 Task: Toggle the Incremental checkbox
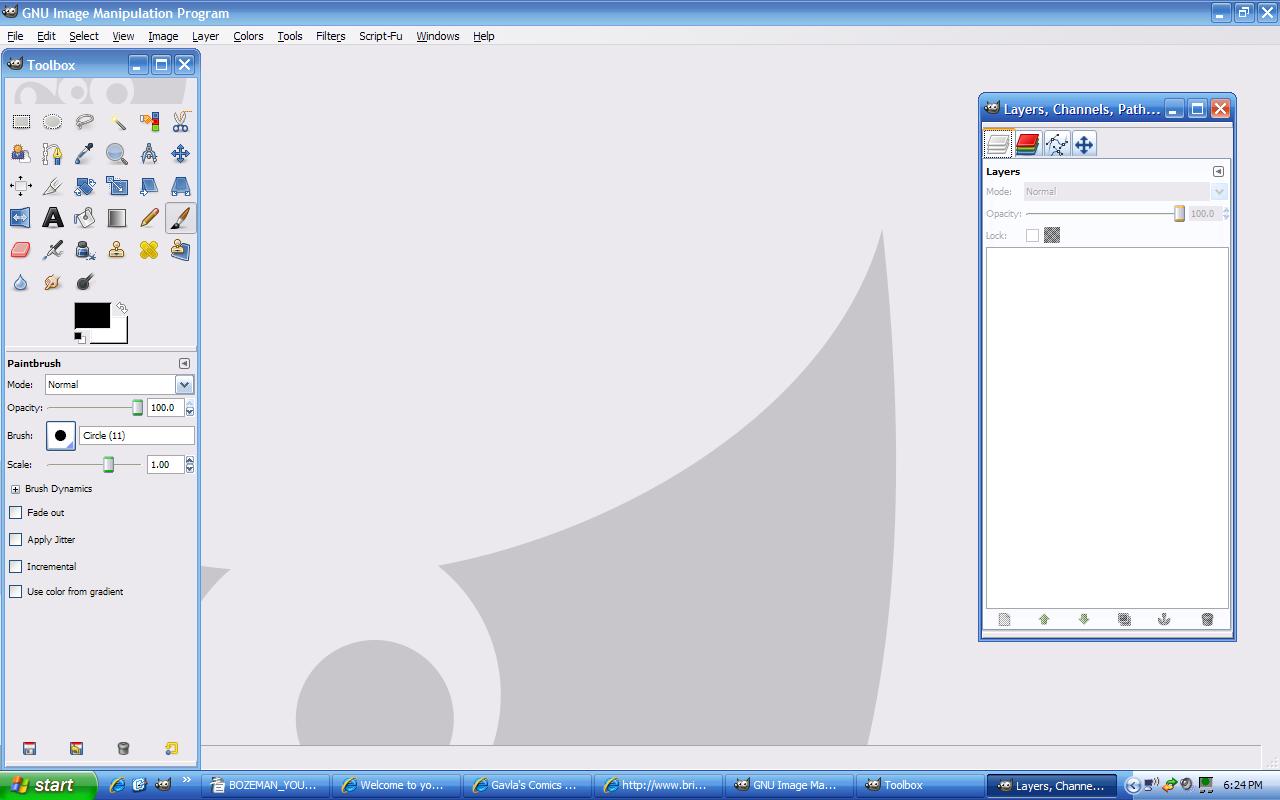click(15, 567)
